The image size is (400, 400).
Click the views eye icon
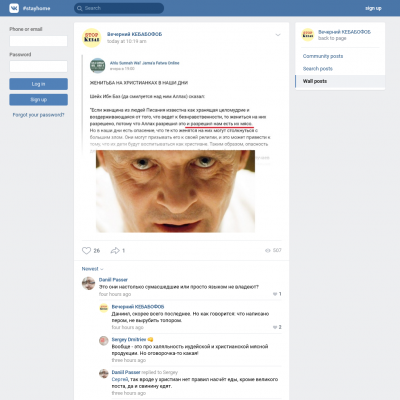[x=268, y=250]
